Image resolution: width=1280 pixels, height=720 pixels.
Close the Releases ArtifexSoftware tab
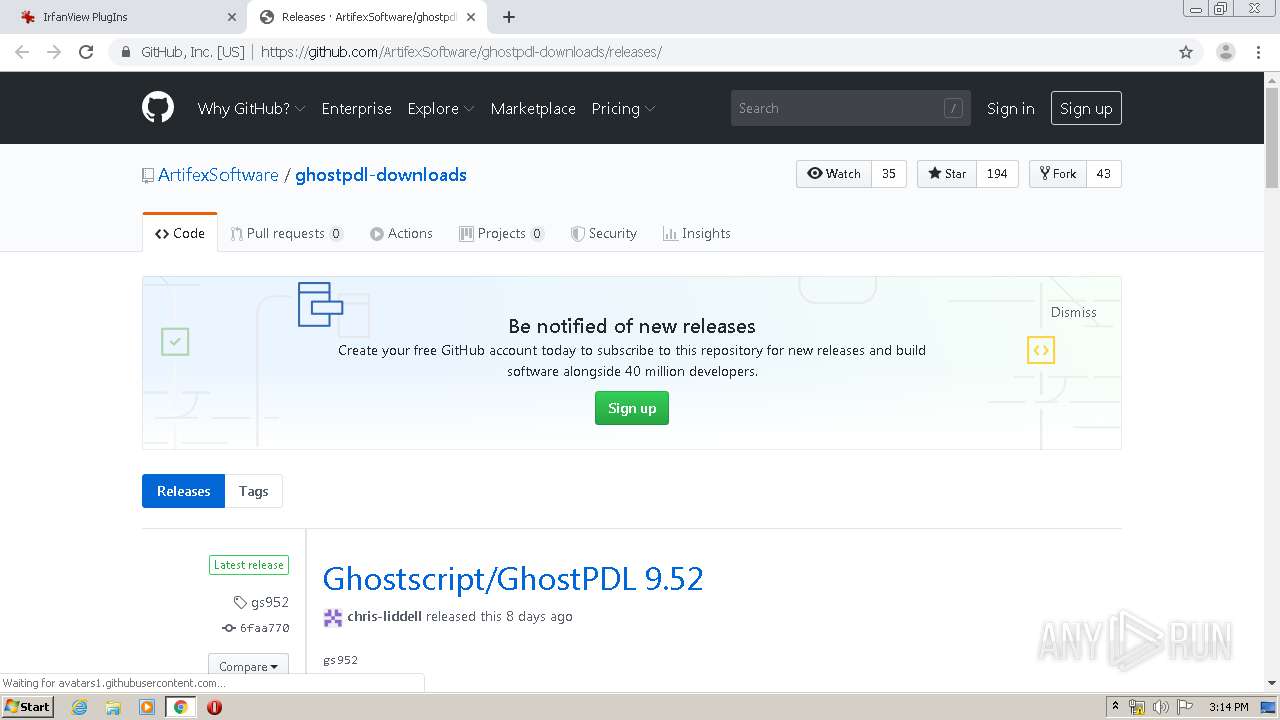471,17
